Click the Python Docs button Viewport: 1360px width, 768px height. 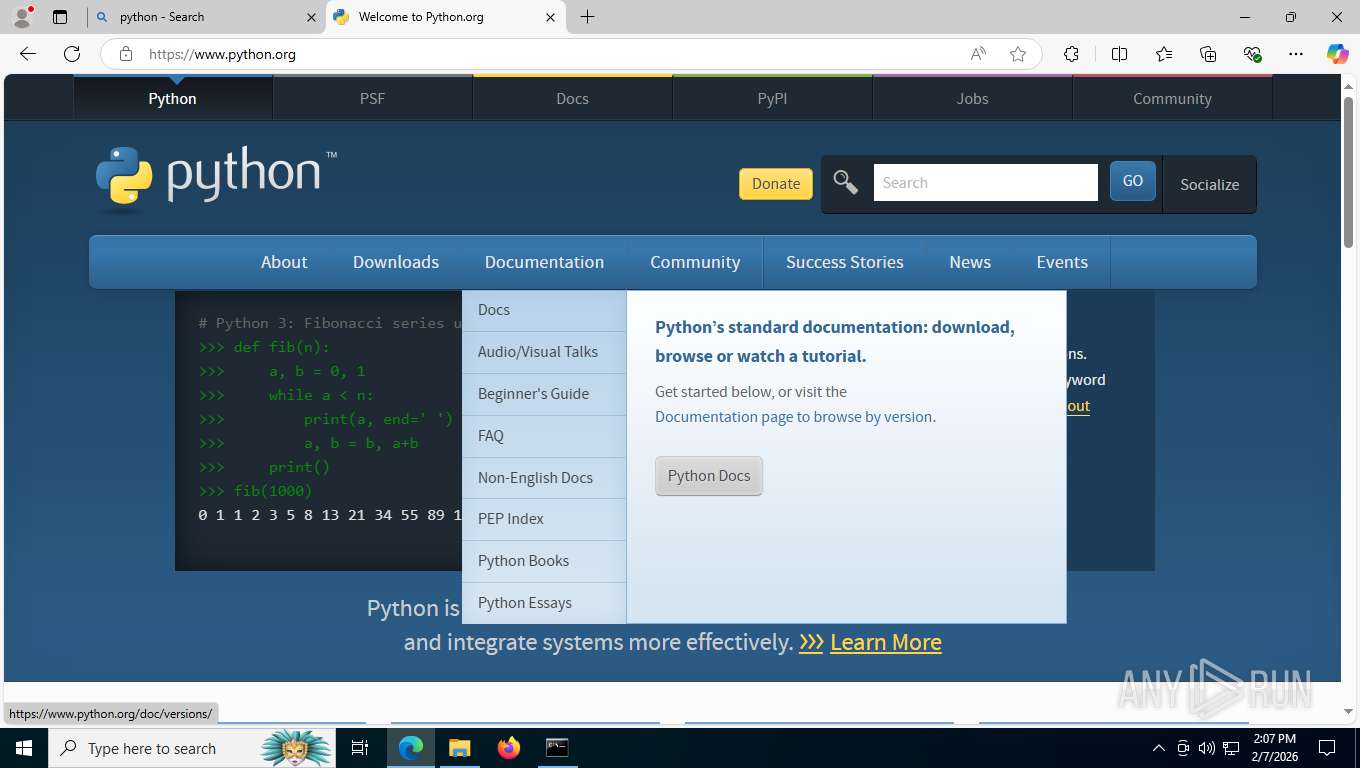coord(709,476)
